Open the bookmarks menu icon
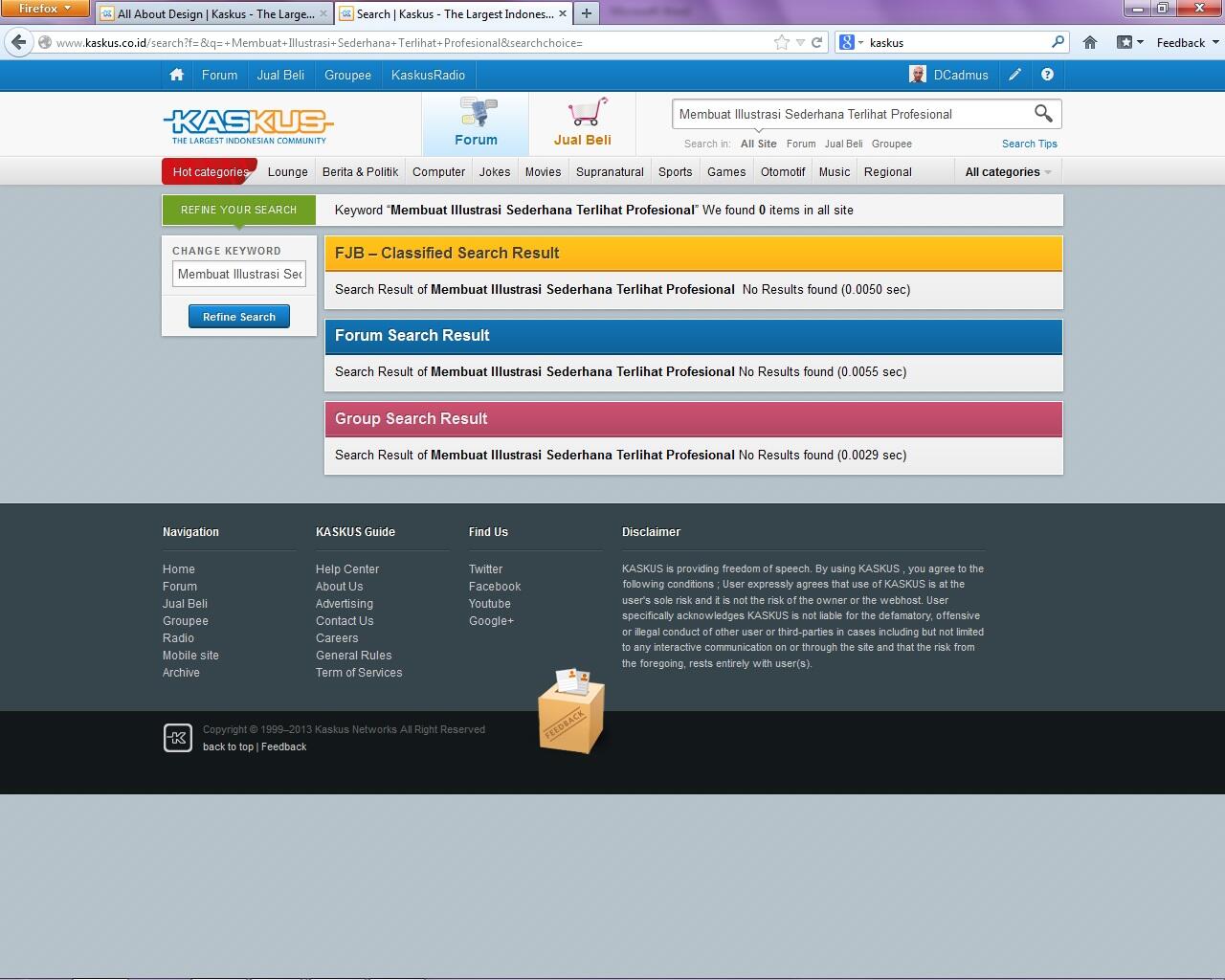 (1129, 42)
